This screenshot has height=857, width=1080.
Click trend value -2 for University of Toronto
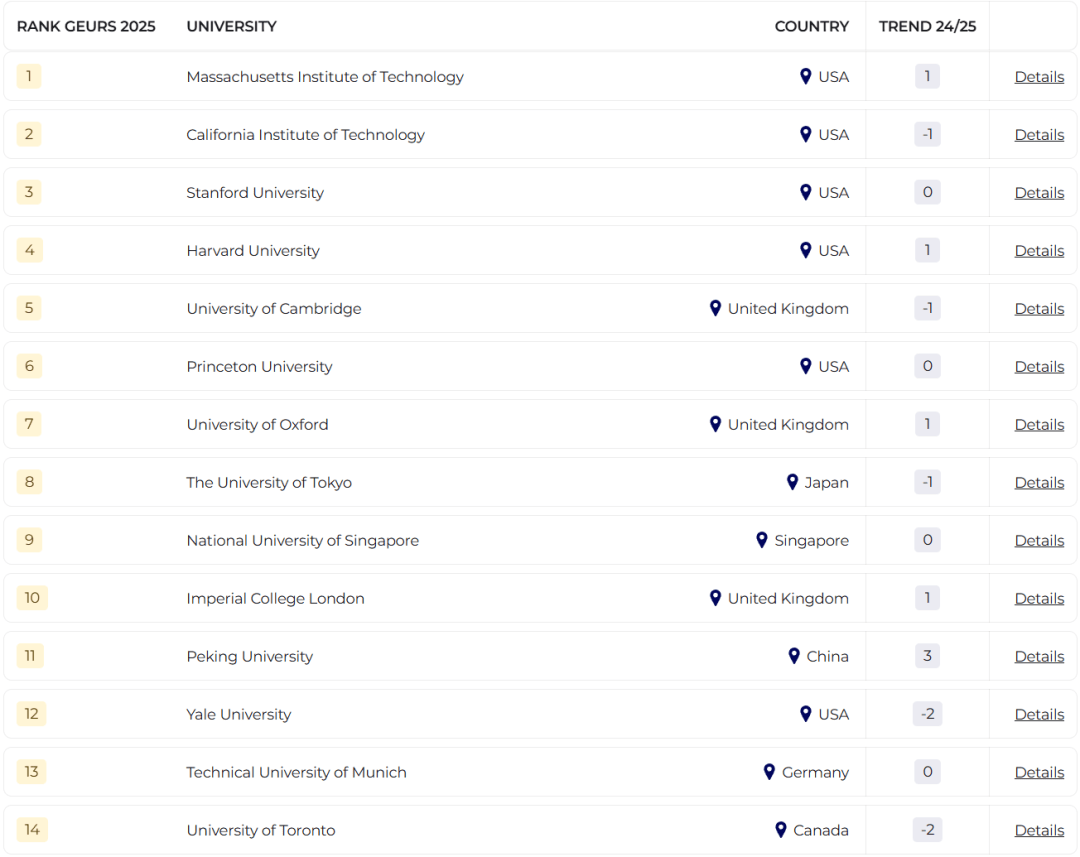point(927,829)
